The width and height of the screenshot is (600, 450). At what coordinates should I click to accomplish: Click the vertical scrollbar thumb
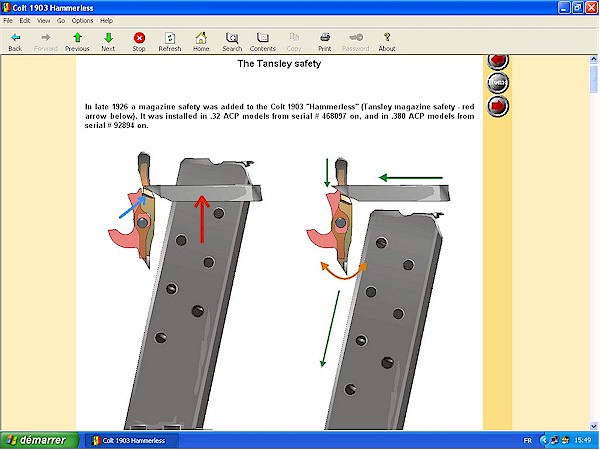coord(593,78)
